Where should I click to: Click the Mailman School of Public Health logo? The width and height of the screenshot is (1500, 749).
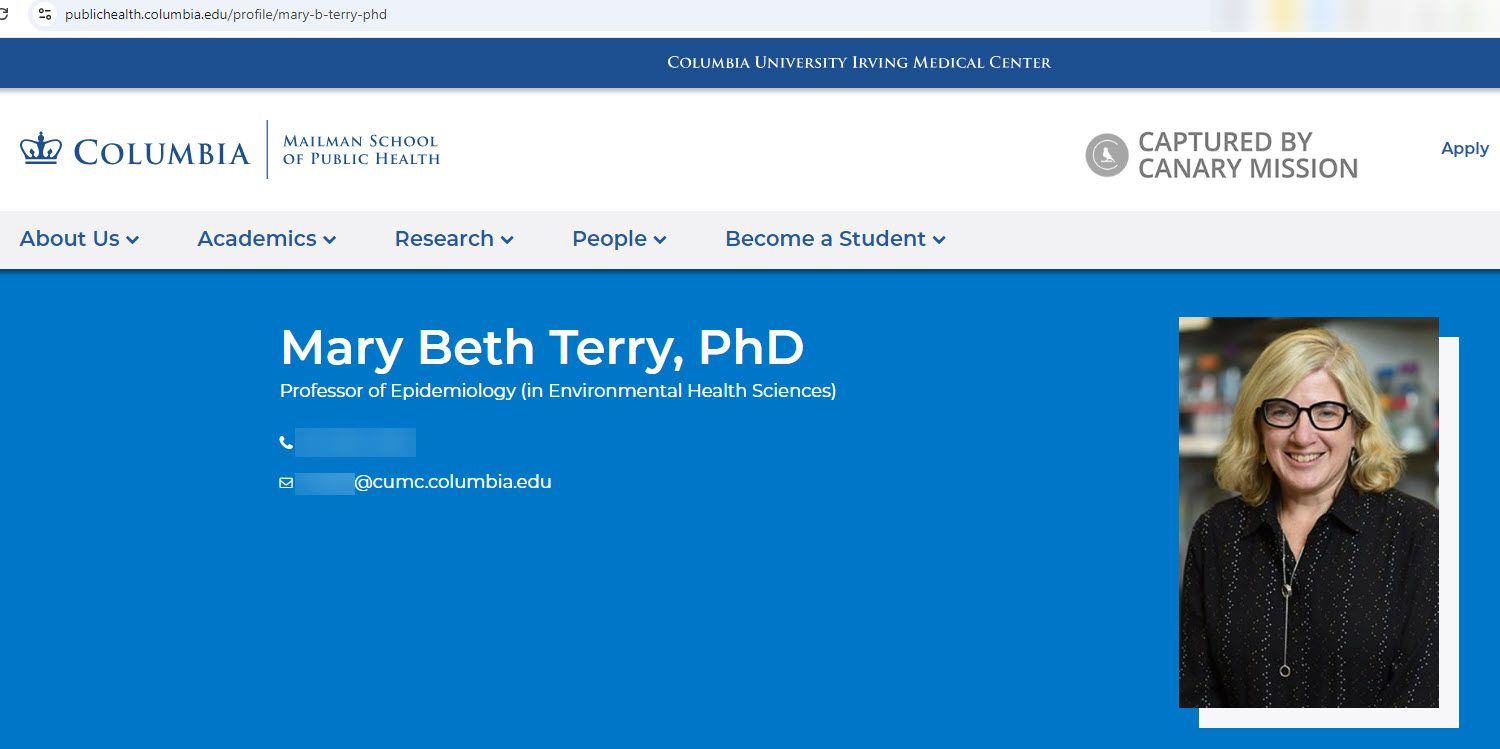click(x=360, y=149)
